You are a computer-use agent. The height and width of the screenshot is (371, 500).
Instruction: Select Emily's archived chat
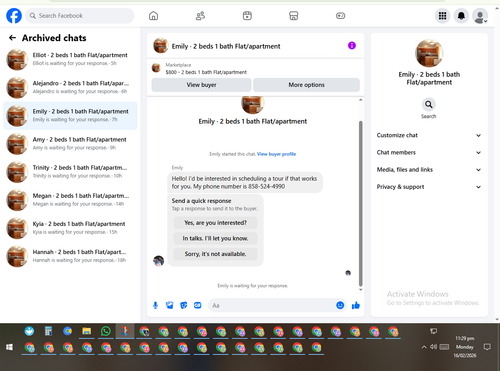70,116
